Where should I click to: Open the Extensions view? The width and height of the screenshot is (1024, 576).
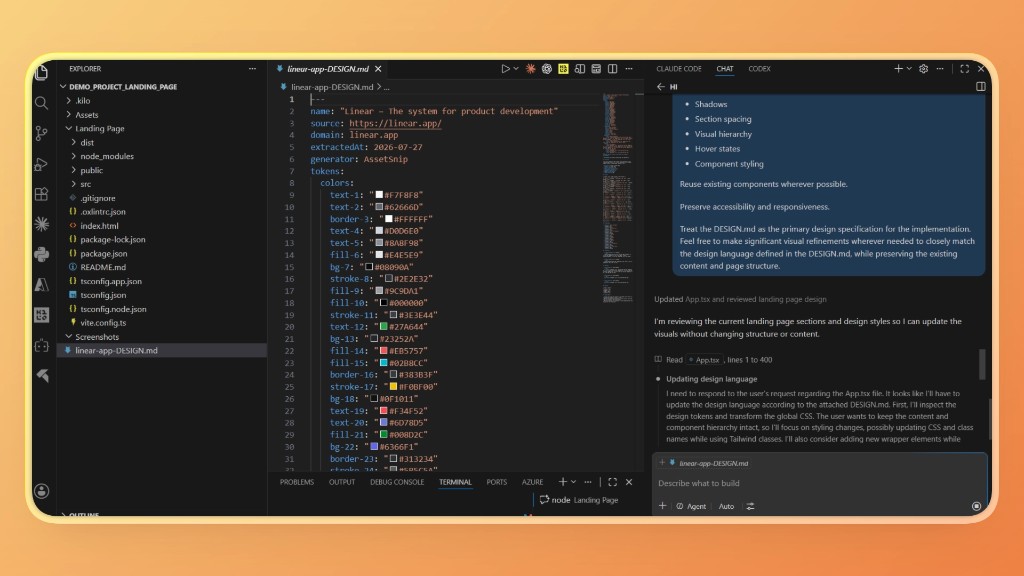[x=41, y=194]
